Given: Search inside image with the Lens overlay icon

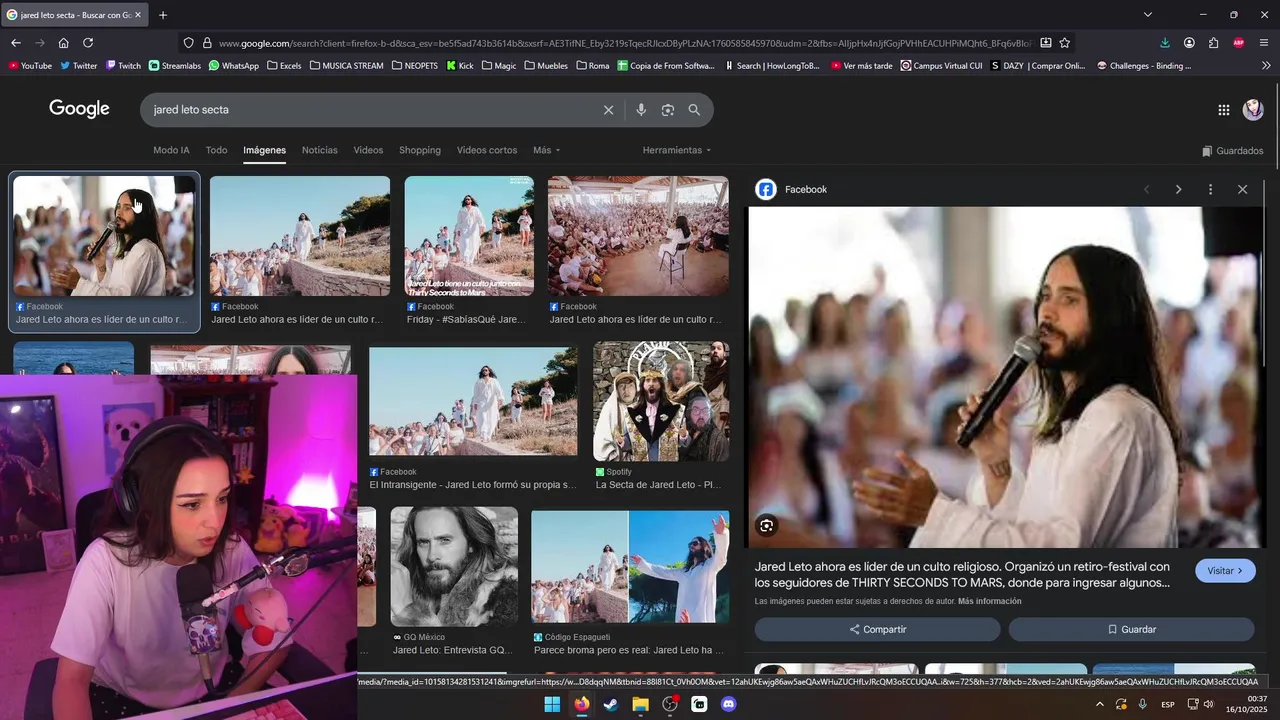Looking at the screenshot, I should click(x=767, y=526).
